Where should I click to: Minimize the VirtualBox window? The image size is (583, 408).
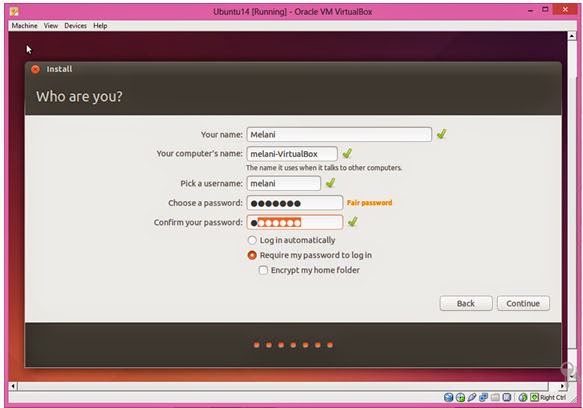530,10
